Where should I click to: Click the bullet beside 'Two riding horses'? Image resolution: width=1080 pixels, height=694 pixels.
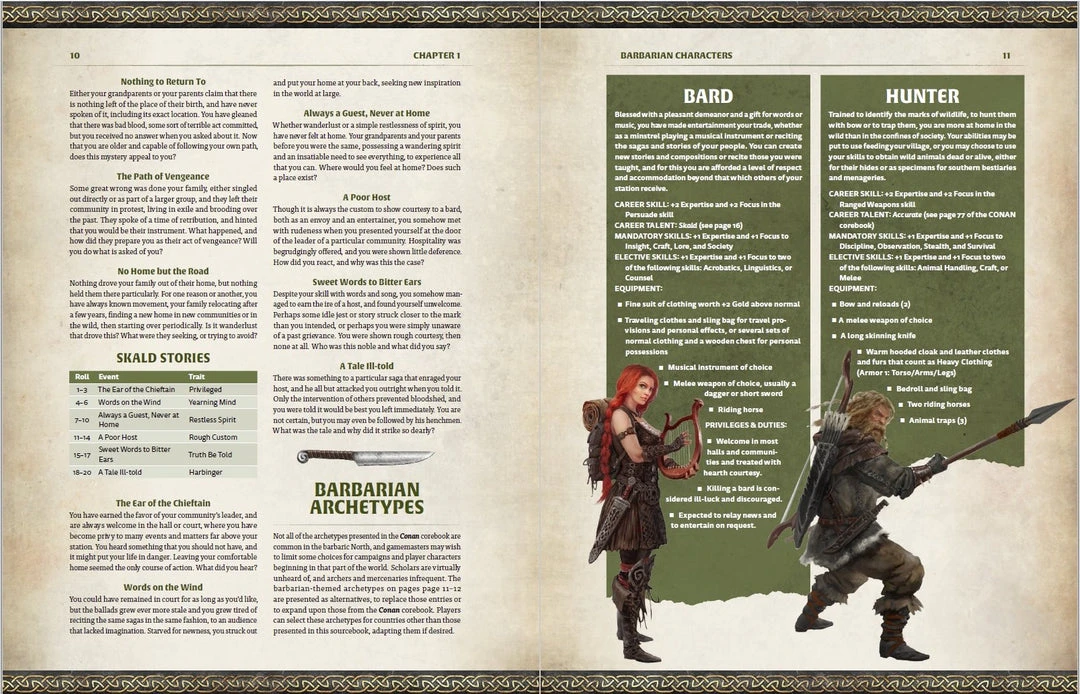pos(900,405)
